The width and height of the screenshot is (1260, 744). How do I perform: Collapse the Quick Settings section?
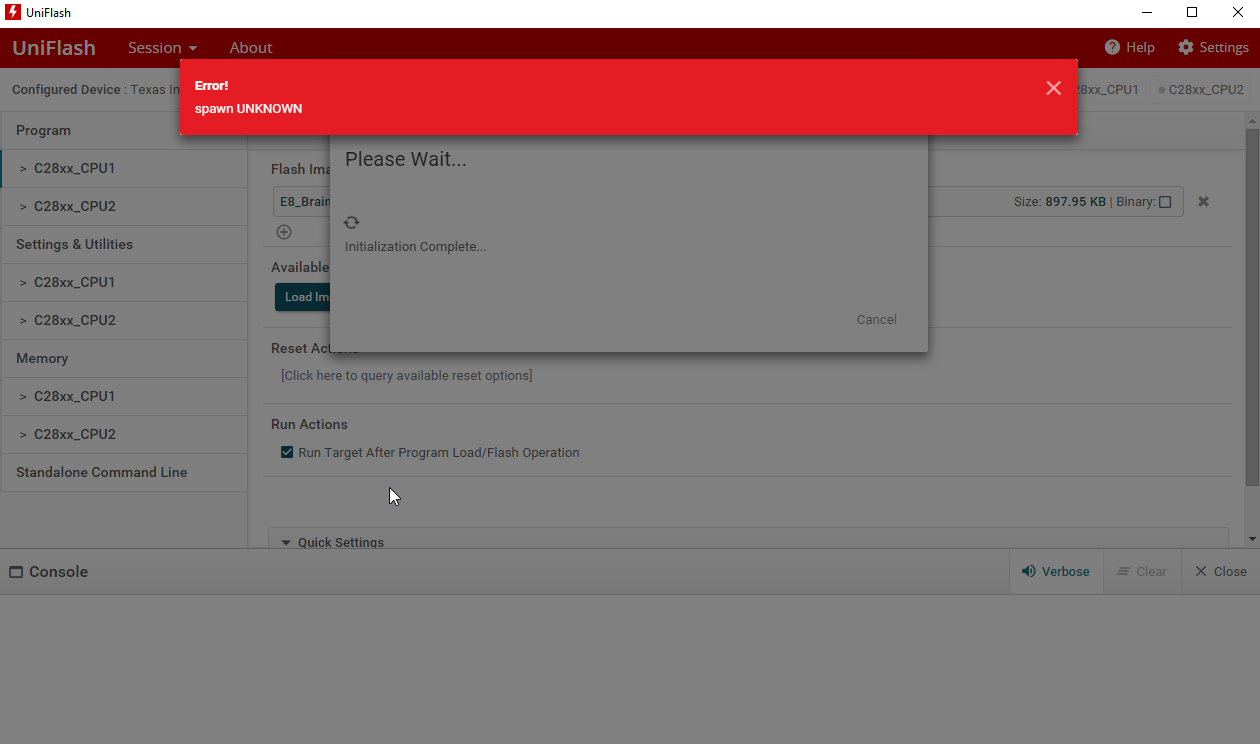[x=286, y=542]
